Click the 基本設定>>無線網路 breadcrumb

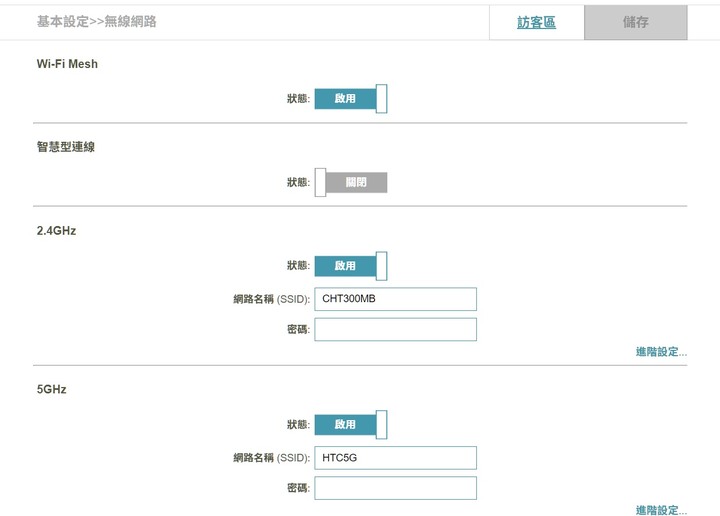click(x=96, y=21)
